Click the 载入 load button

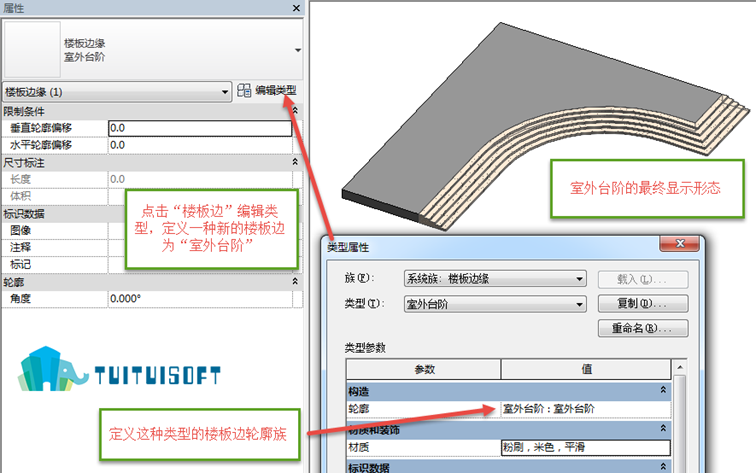pos(643,279)
